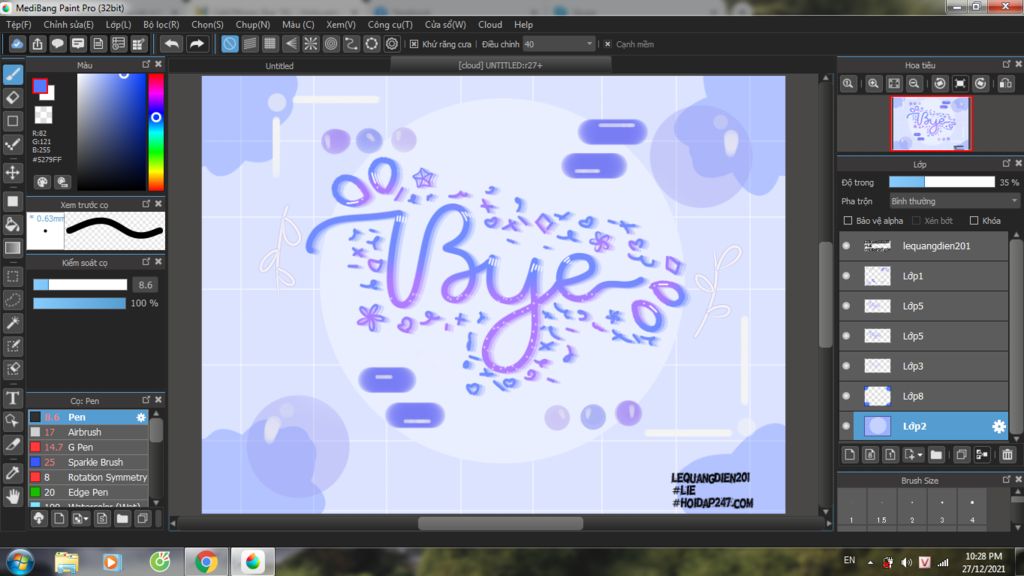Select the Edge Pen brush
The width and height of the screenshot is (1024, 576).
pyautogui.click(x=89, y=492)
